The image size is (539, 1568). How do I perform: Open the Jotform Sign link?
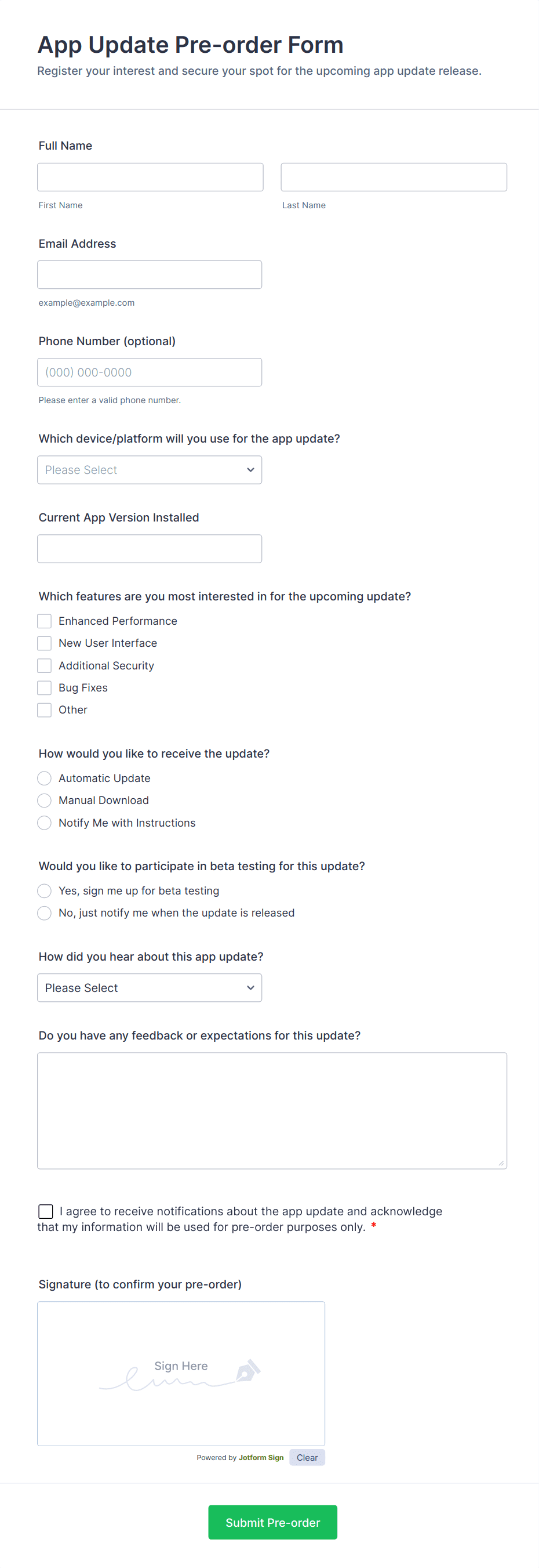pos(260,1457)
